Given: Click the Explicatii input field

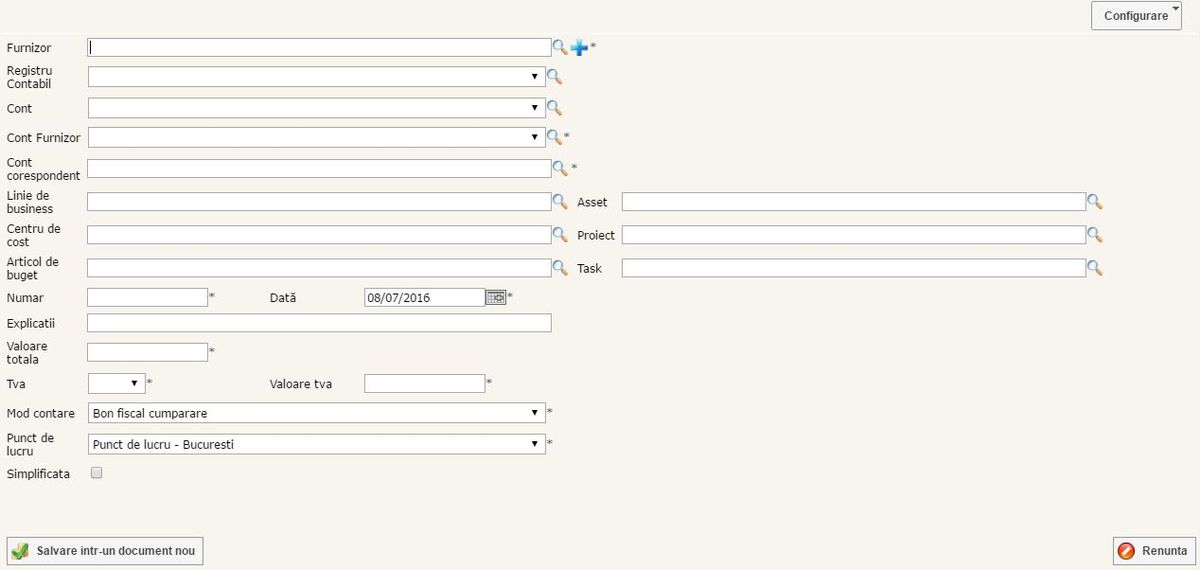Looking at the screenshot, I should click(x=320, y=323).
